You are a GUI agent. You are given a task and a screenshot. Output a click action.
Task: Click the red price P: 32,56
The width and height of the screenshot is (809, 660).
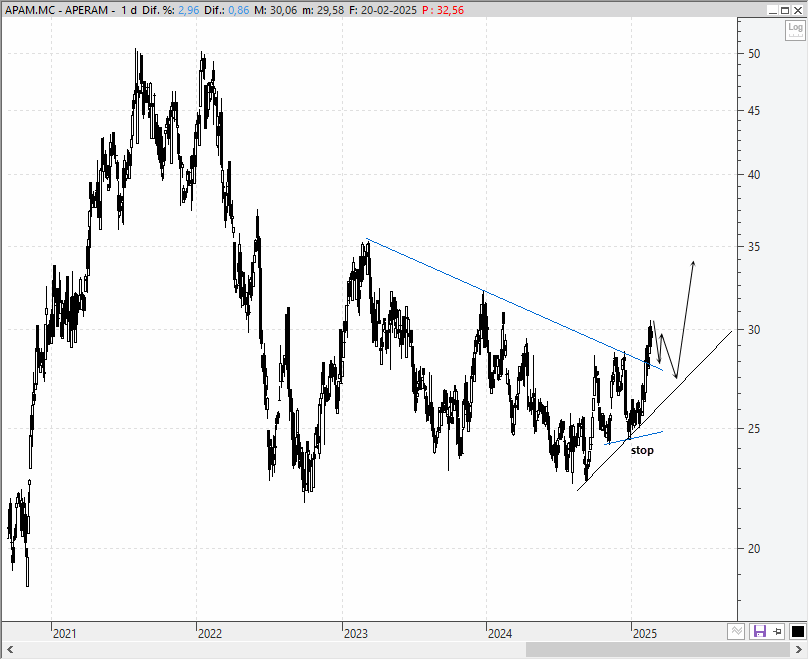443,10
